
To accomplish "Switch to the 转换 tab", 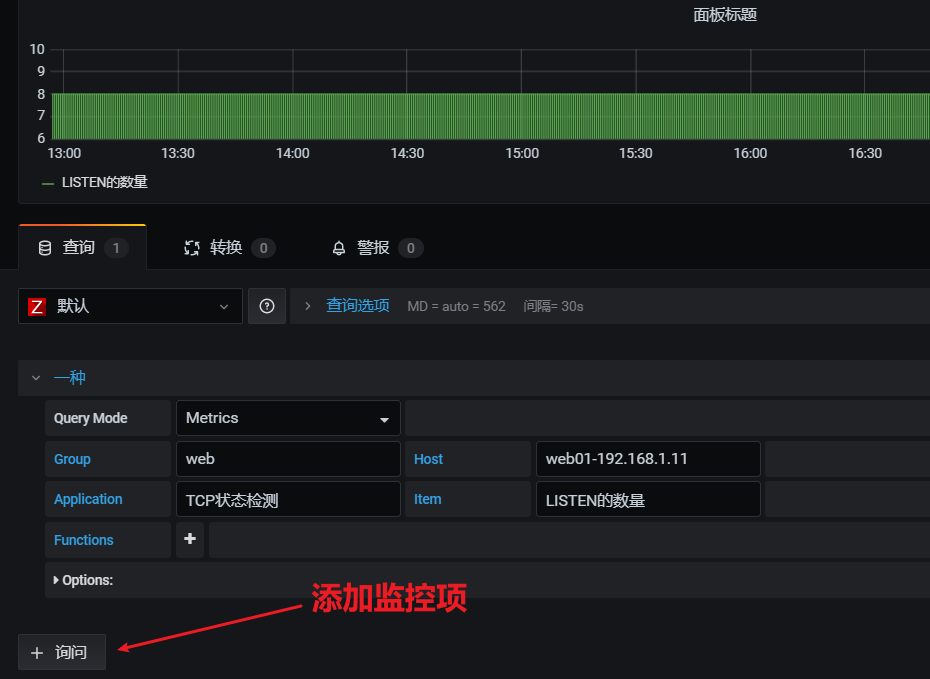I will 230,247.
